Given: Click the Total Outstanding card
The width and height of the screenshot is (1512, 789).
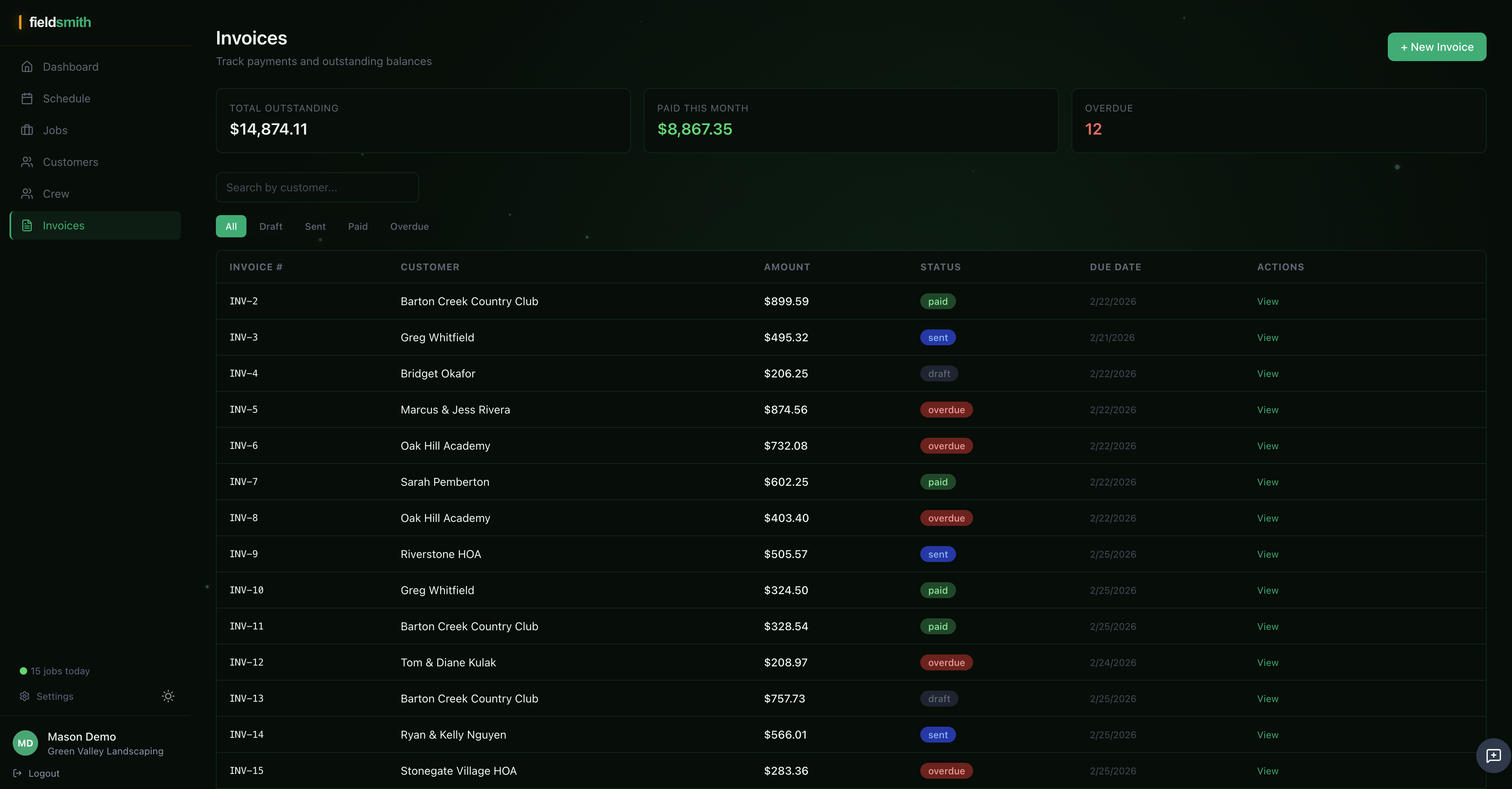Looking at the screenshot, I should coord(423,121).
